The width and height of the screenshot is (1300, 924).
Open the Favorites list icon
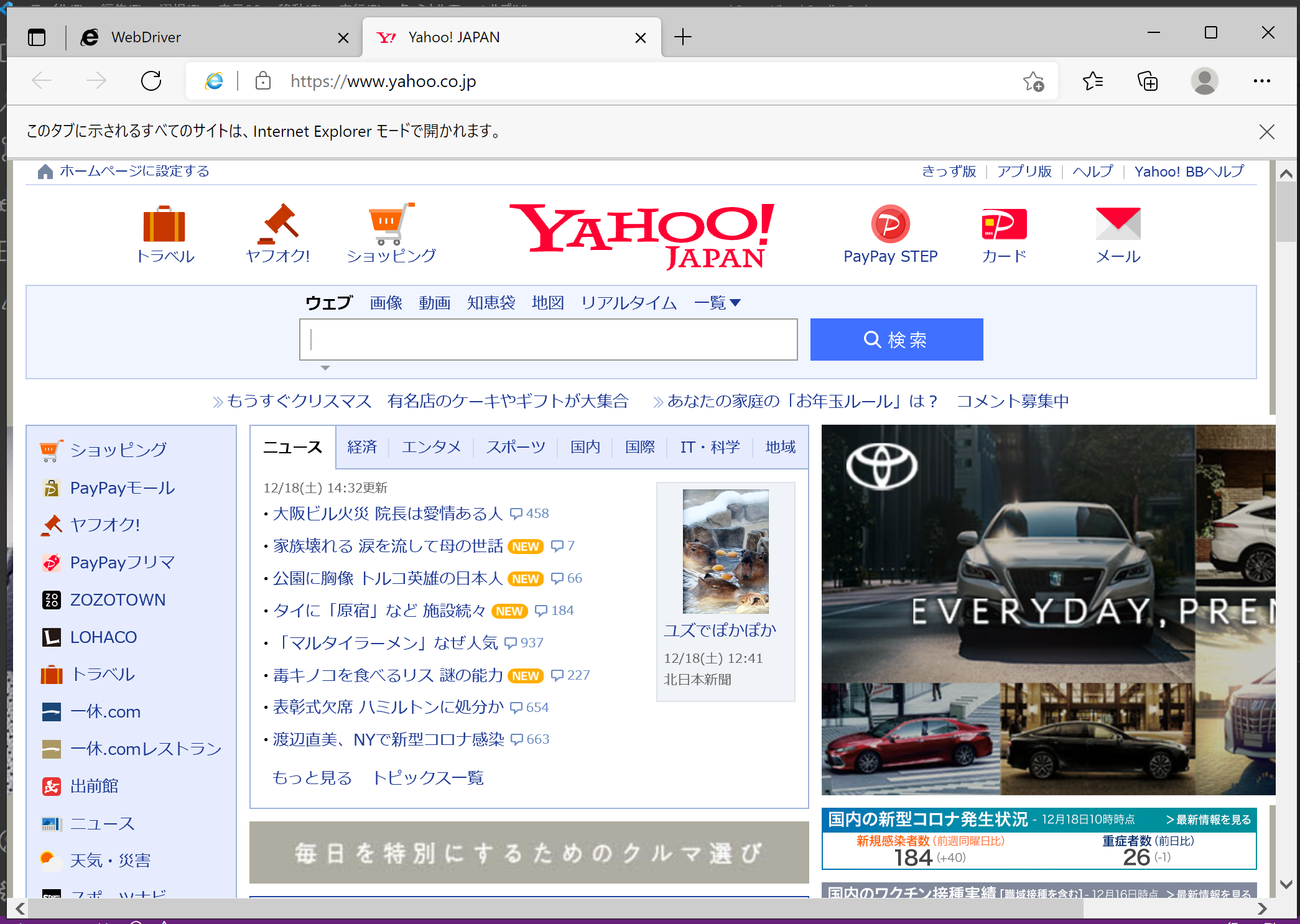click(1093, 81)
